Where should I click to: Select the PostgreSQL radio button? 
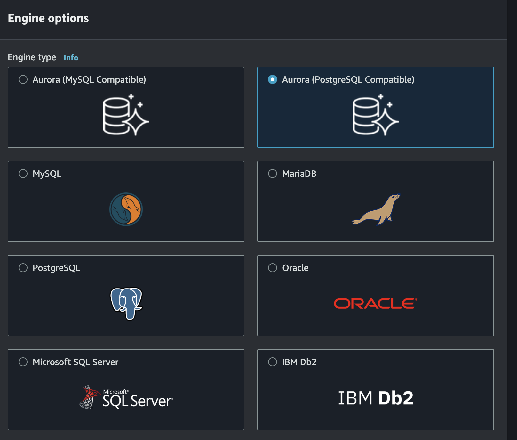pyautogui.click(x=23, y=268)
